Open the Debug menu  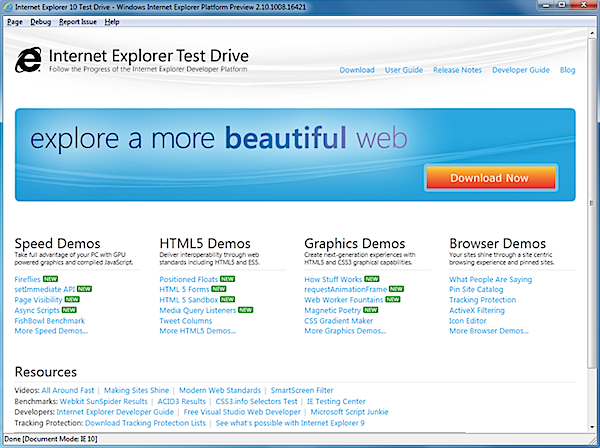[40, 21]
